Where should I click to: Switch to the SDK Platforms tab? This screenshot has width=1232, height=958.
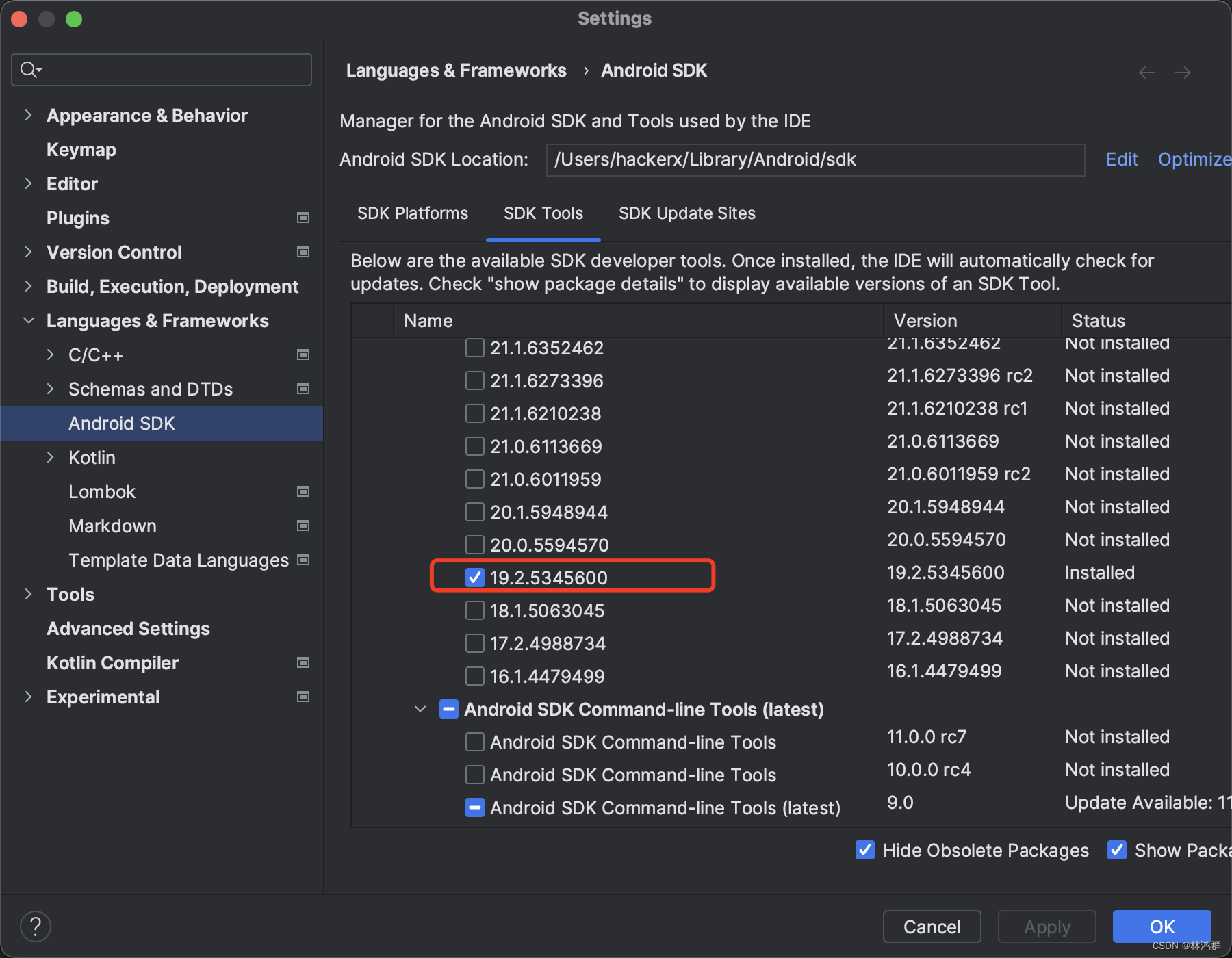(x=413, y=213)
